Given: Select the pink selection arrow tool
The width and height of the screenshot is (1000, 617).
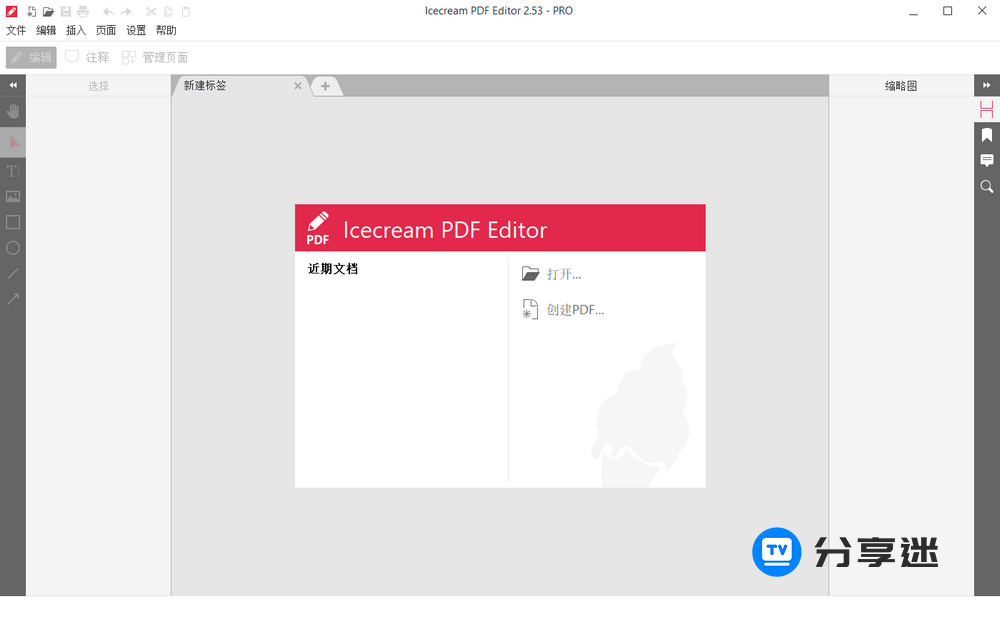Looking at the screenshot, I should pyautogui.click(x=13, y=143).
